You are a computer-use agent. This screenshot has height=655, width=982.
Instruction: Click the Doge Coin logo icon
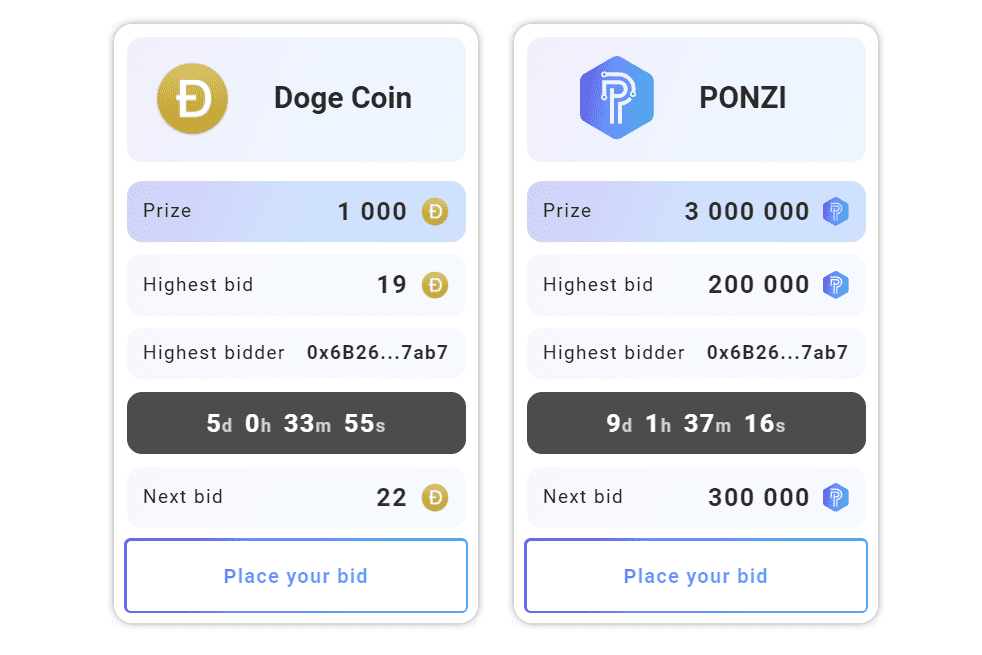pos(192,98)
